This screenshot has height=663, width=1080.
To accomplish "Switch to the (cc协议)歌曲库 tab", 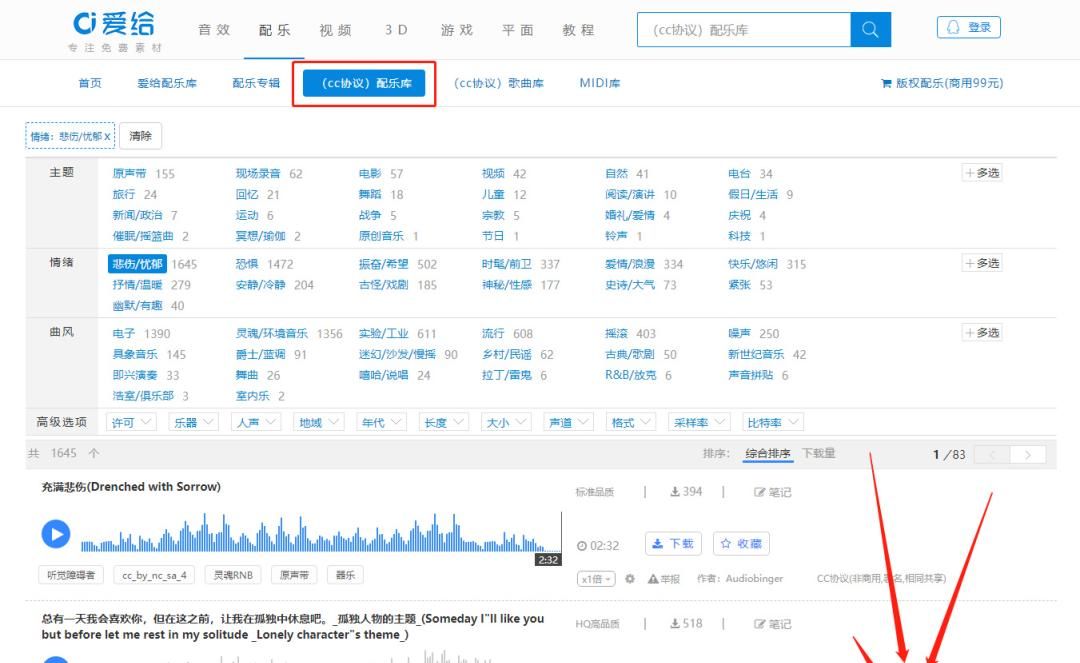I will 498,83.
